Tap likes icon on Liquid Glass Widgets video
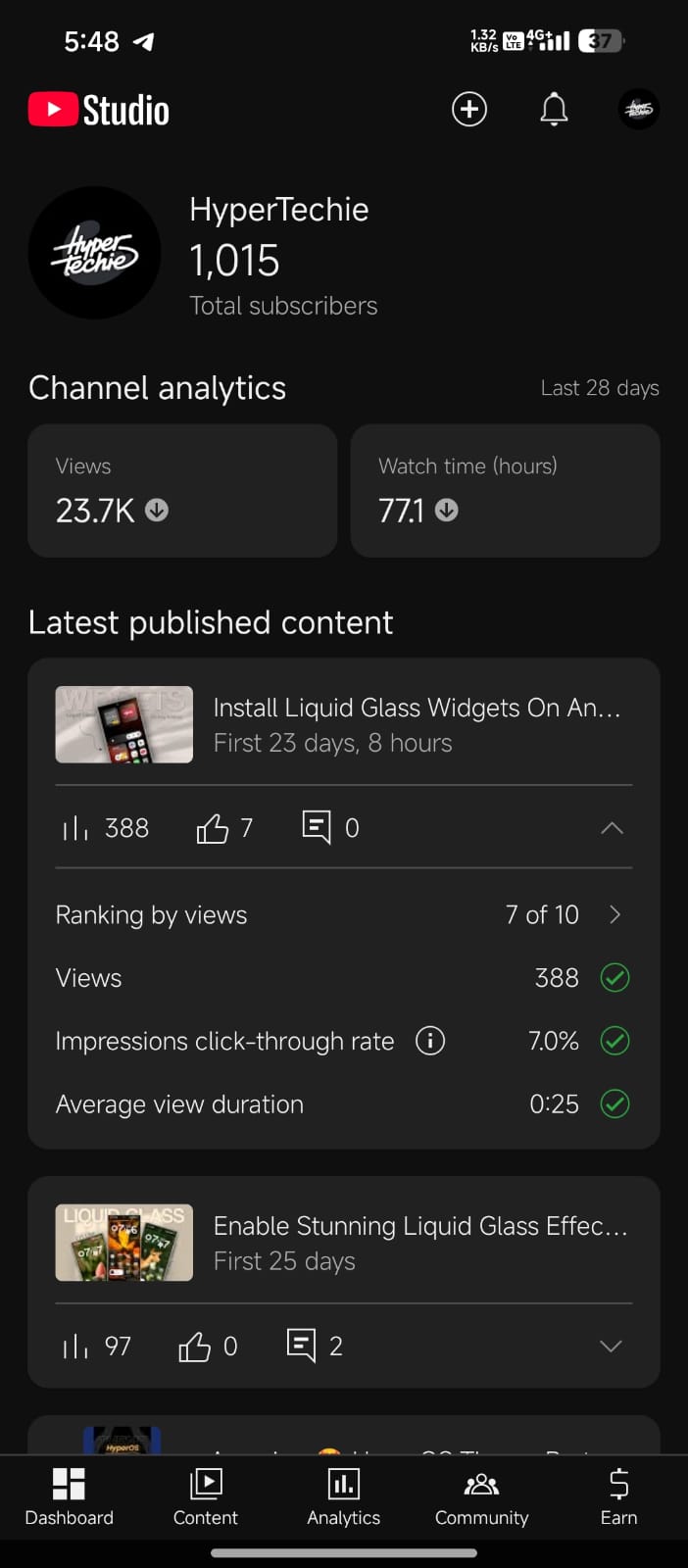 click(213, 828)
